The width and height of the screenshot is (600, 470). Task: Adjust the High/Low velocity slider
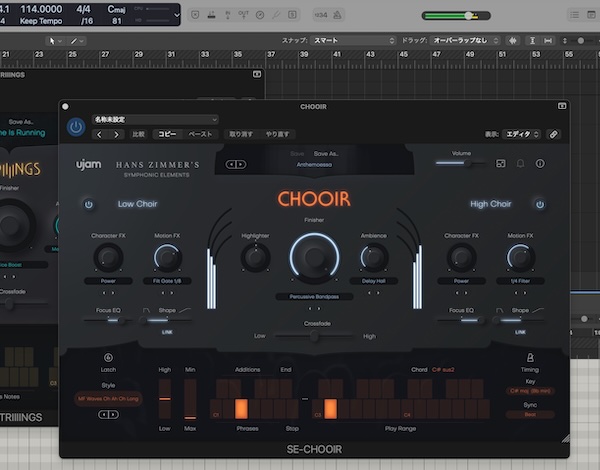(x=165, y=399)
